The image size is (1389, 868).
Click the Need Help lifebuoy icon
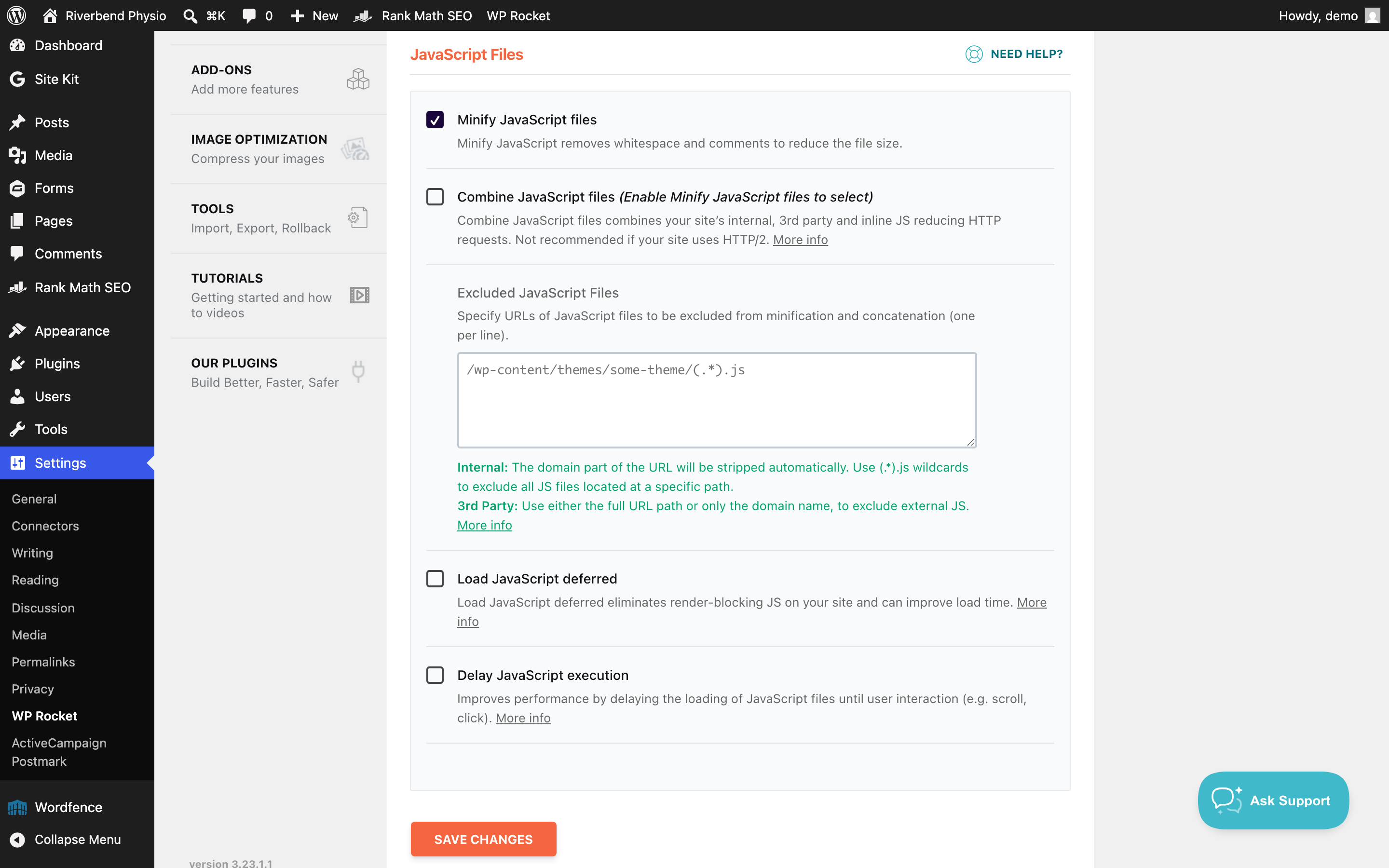[x=973, y=54]
